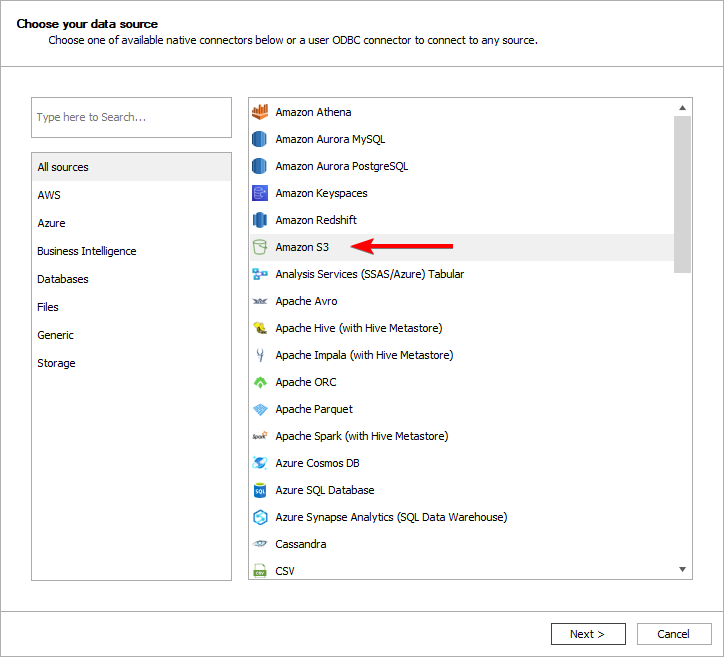Choose the 'Amazon S3' label
This screenshot has height=657, width=724.
[302, 247]
